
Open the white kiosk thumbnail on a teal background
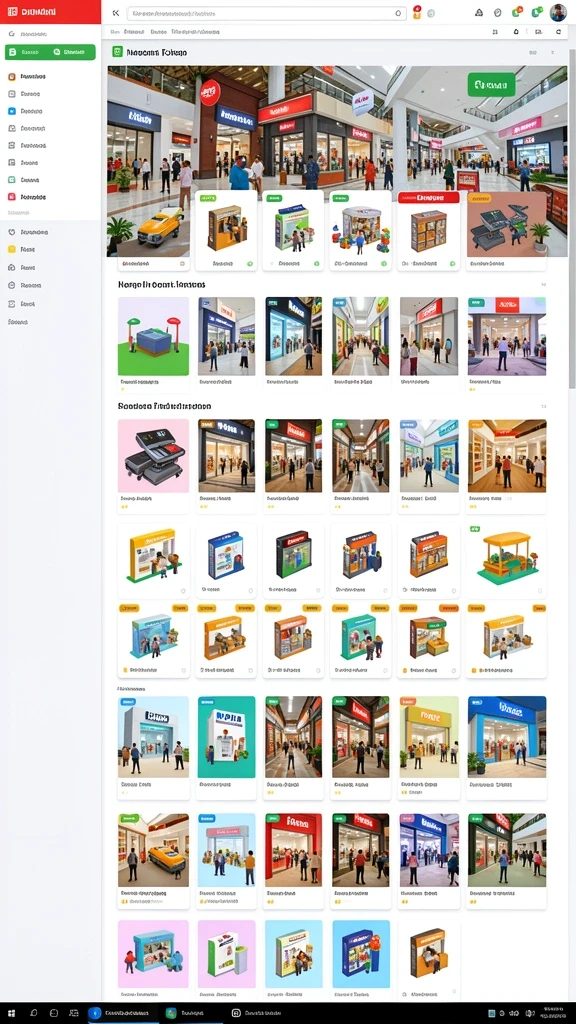pos(227,737)
